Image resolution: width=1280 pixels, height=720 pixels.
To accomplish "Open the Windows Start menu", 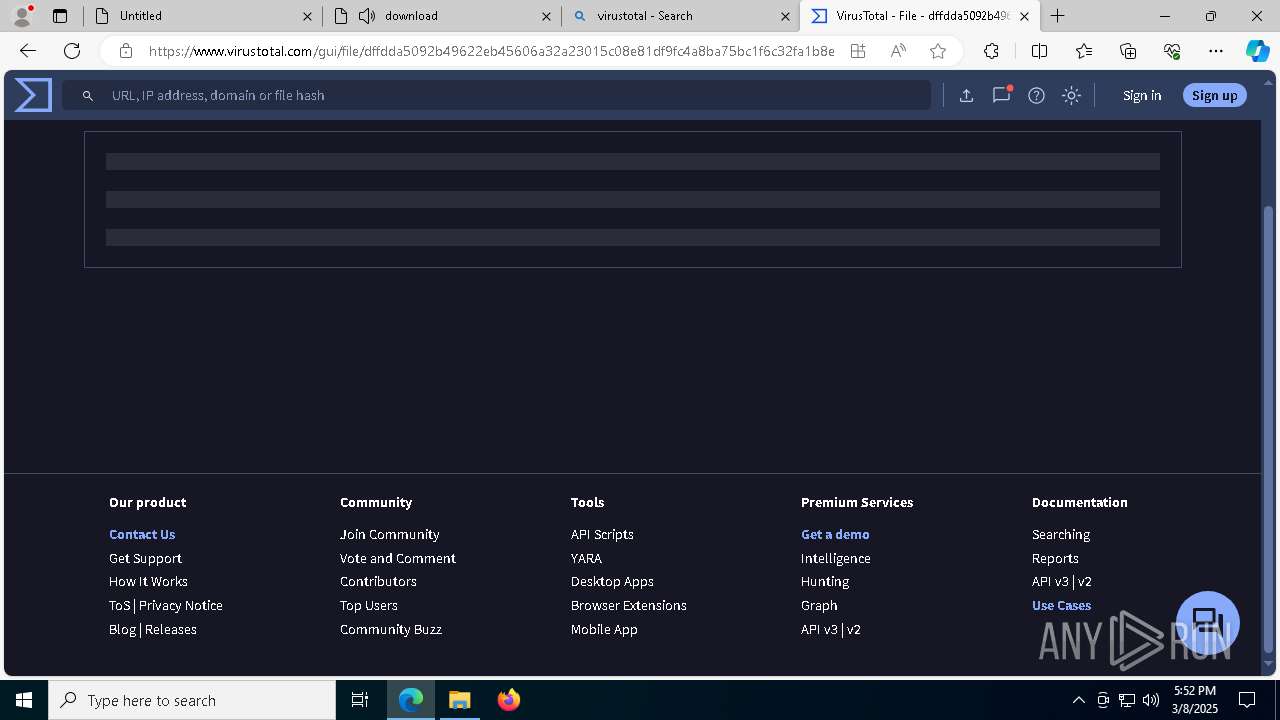I will click(24, 700).
